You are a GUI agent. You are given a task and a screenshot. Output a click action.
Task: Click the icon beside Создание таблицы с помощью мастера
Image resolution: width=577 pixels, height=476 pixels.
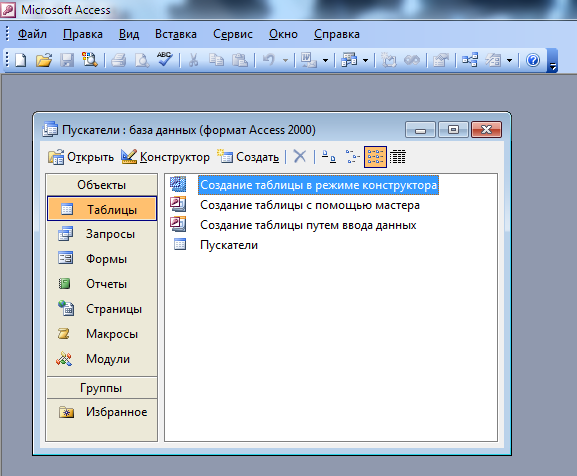tap(178, 204)
